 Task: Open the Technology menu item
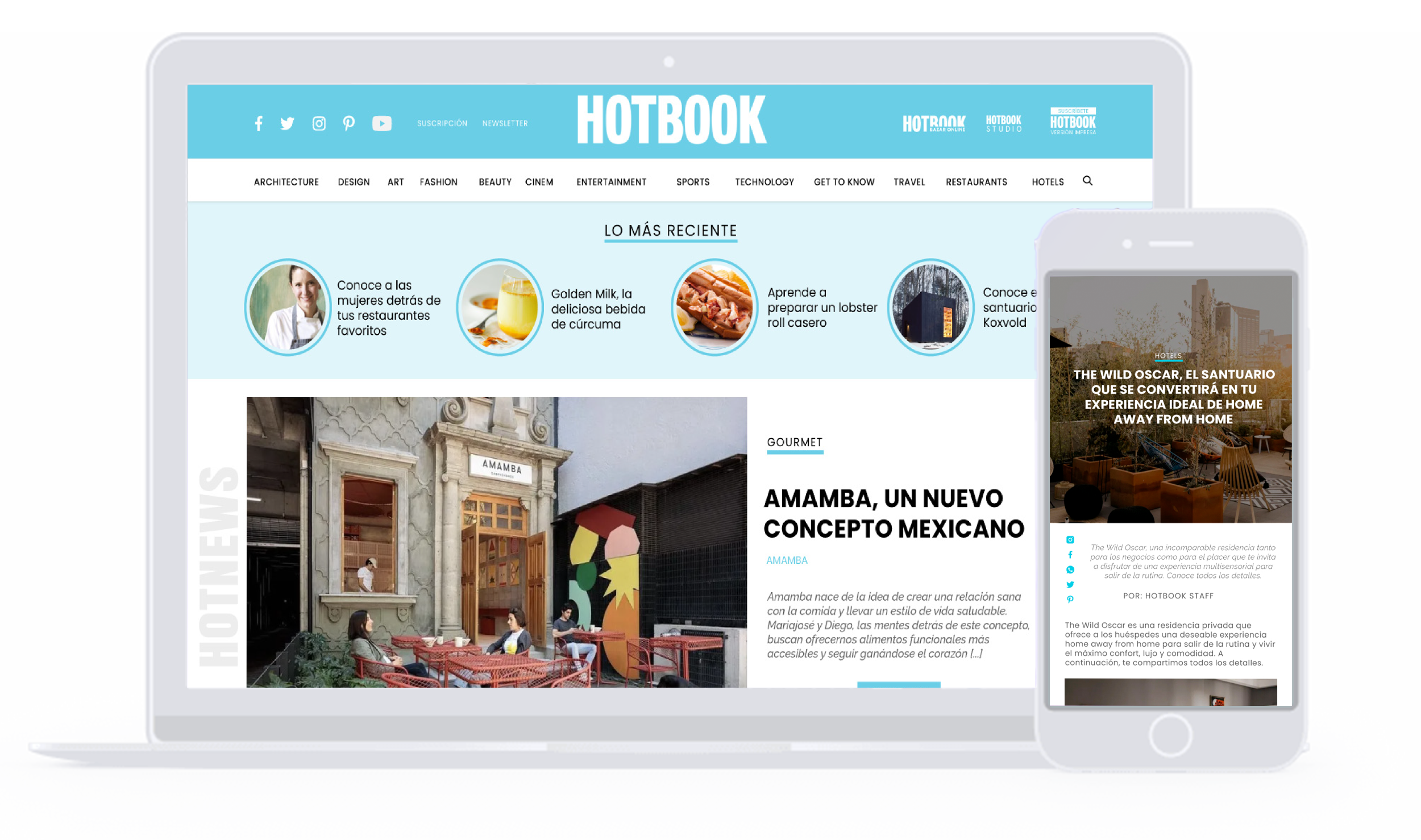coord(764,182)
